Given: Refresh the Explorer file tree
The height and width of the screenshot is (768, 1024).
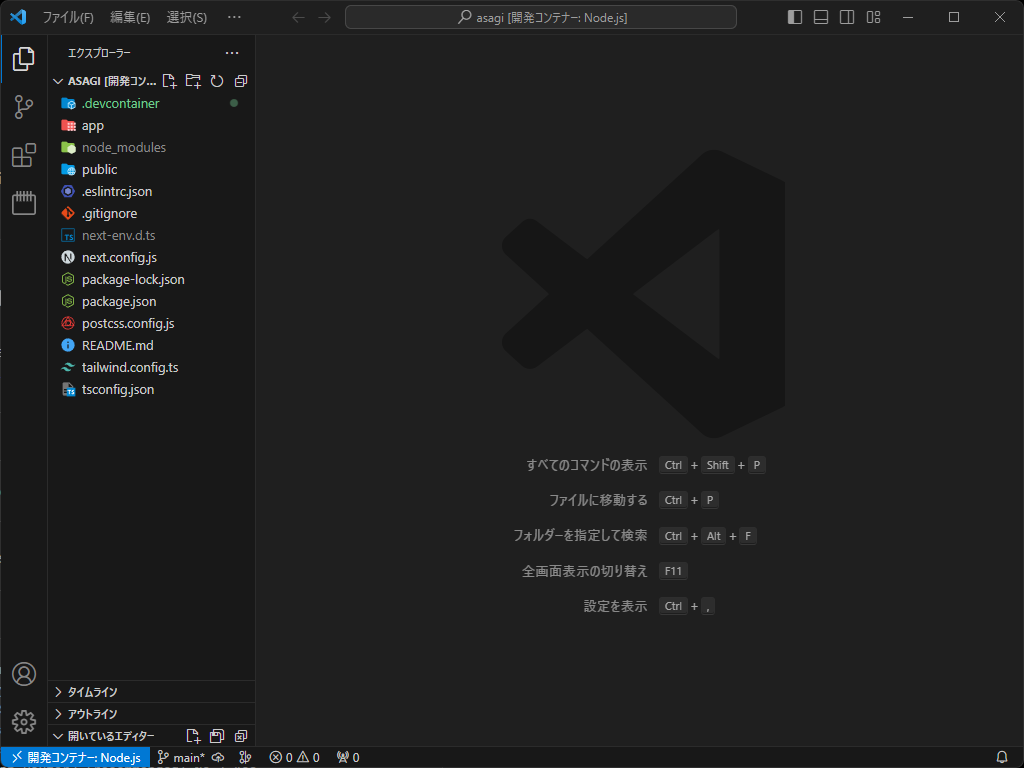Looking at the screenshot, I should coord(217,81).
